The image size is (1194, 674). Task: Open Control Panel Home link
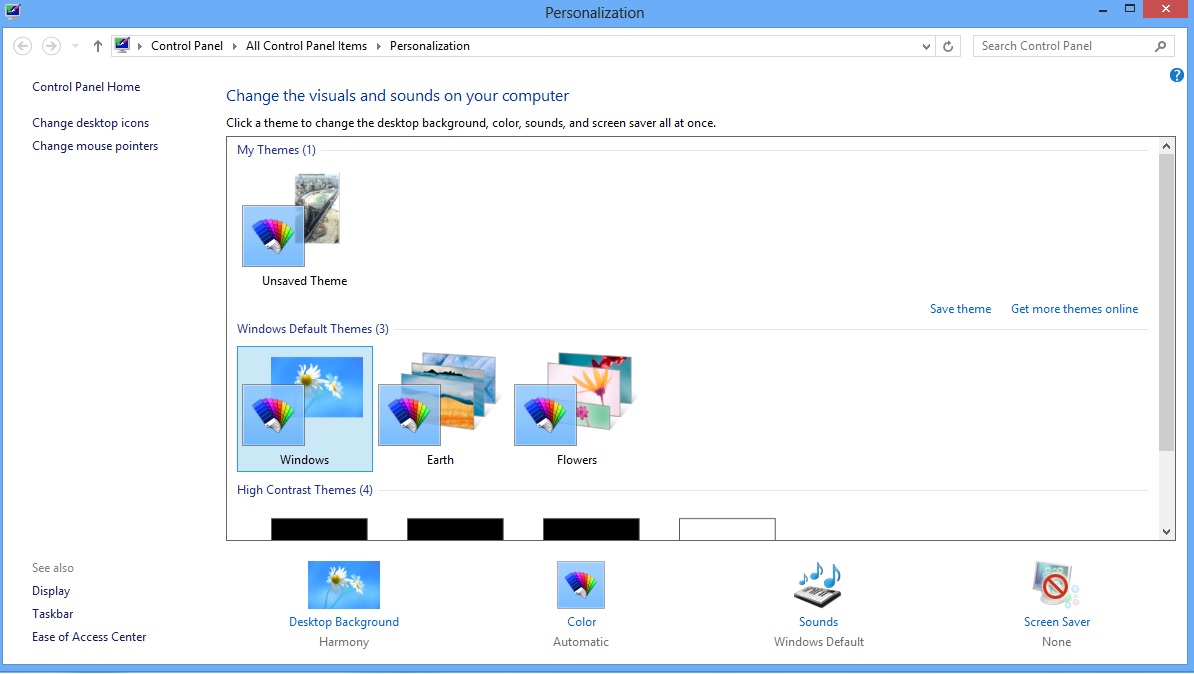(86, 87)
